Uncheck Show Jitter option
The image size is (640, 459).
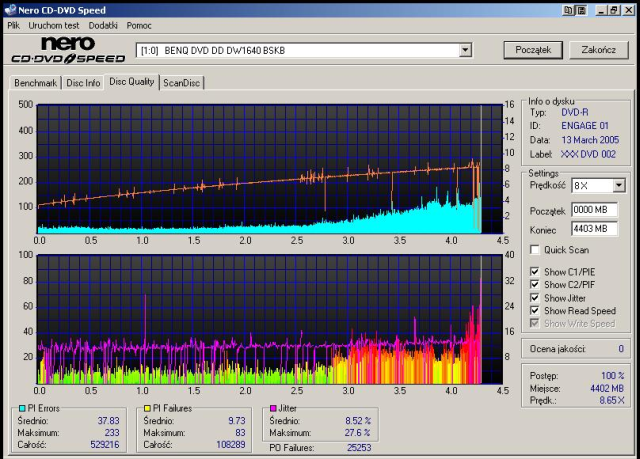point(535,297)
